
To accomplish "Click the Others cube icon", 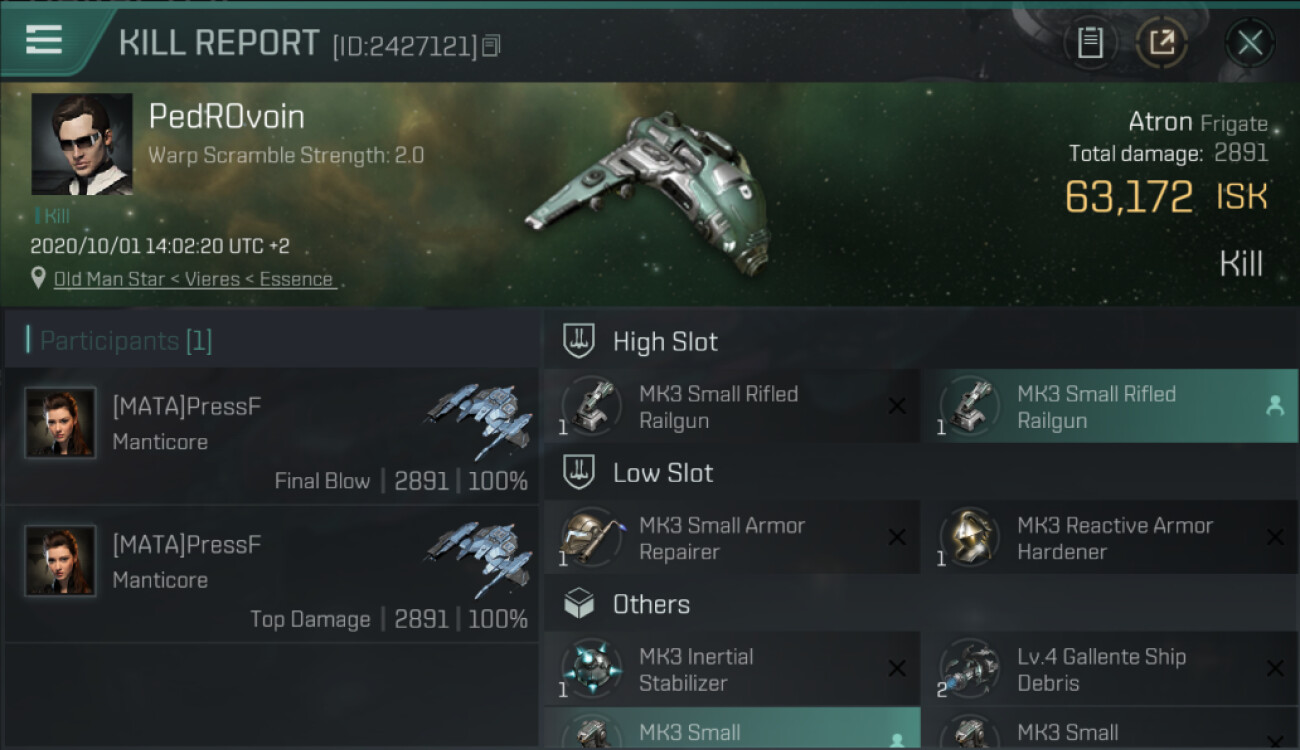I will tap(579, 604).
